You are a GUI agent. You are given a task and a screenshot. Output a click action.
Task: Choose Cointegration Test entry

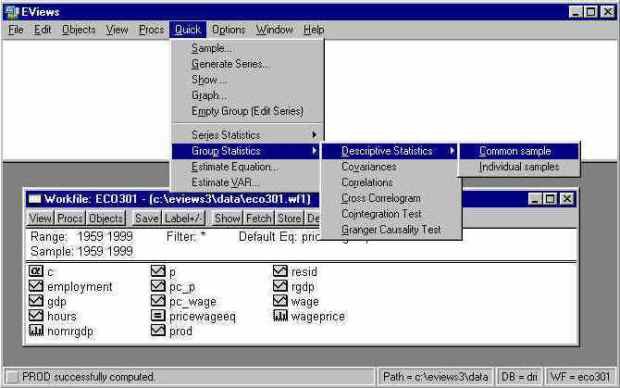tap(391, 214)
